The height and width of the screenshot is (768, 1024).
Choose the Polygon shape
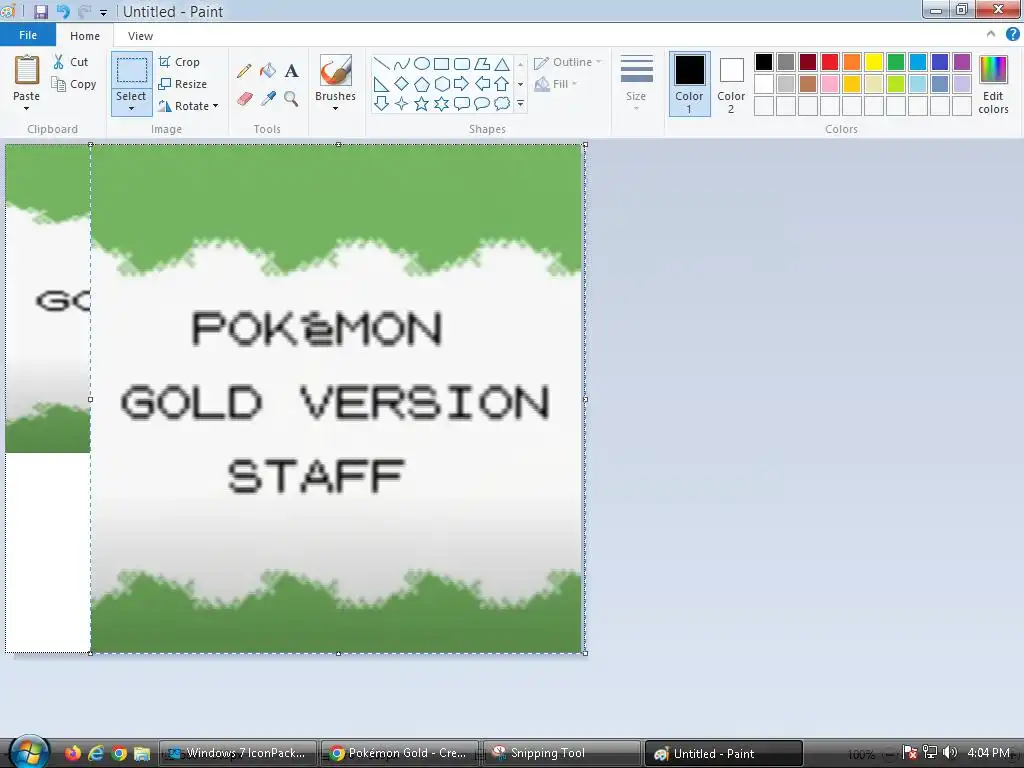(482, 63)
